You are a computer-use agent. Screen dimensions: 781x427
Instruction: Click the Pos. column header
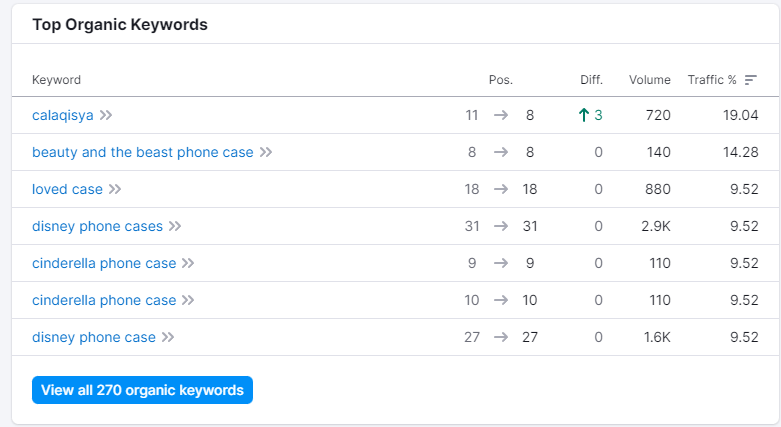(x=500, y=80)
